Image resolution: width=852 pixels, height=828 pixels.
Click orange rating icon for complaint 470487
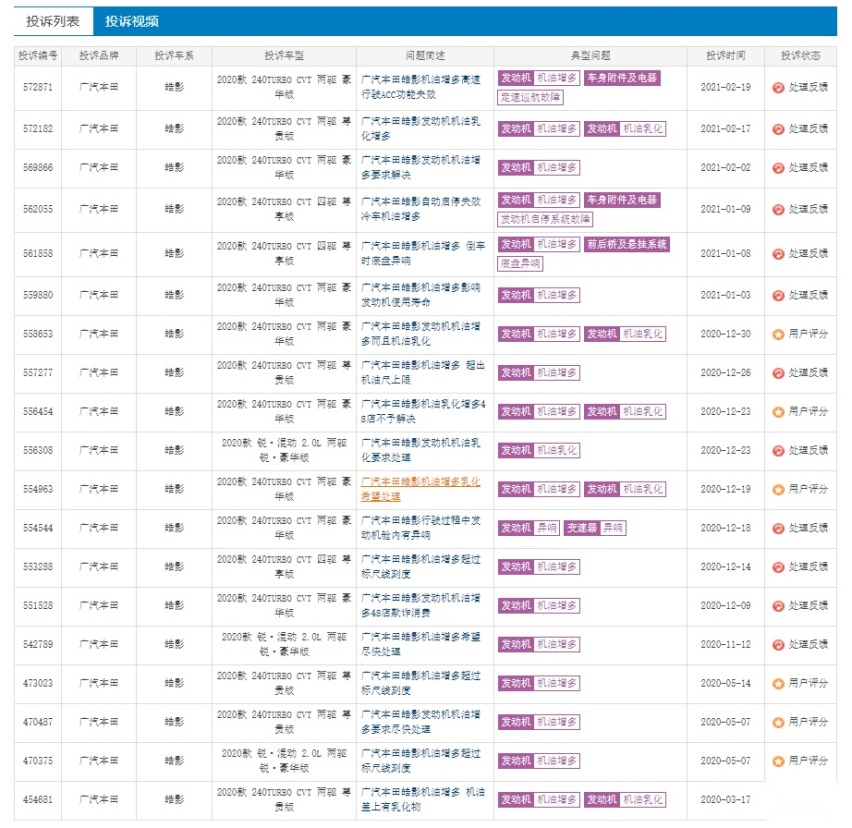(778, 723)
